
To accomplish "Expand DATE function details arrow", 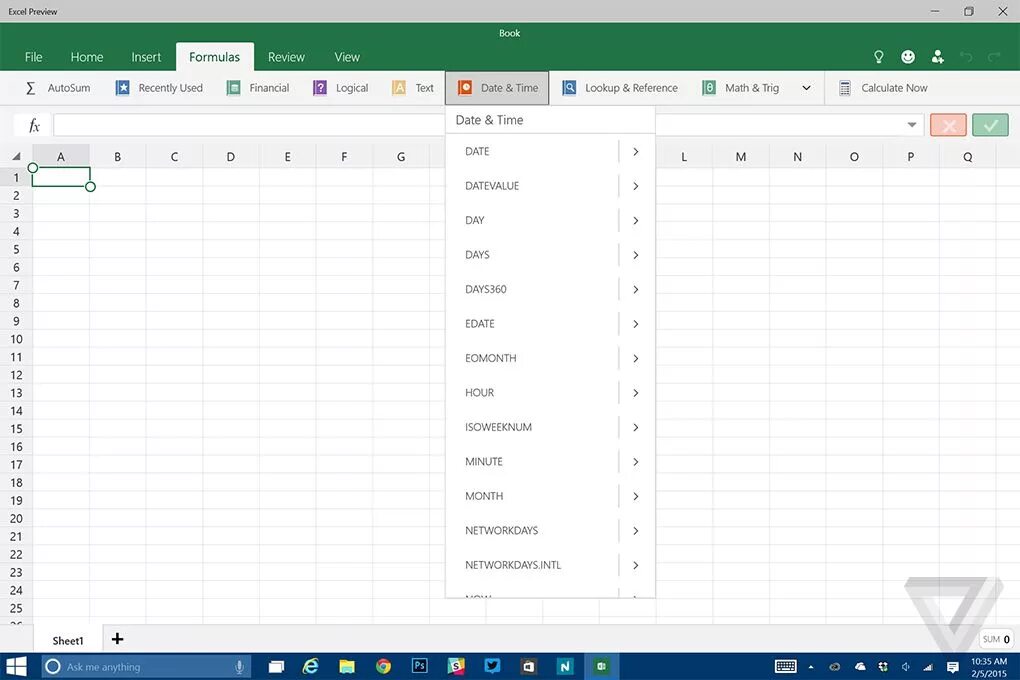I will [636, 152].
